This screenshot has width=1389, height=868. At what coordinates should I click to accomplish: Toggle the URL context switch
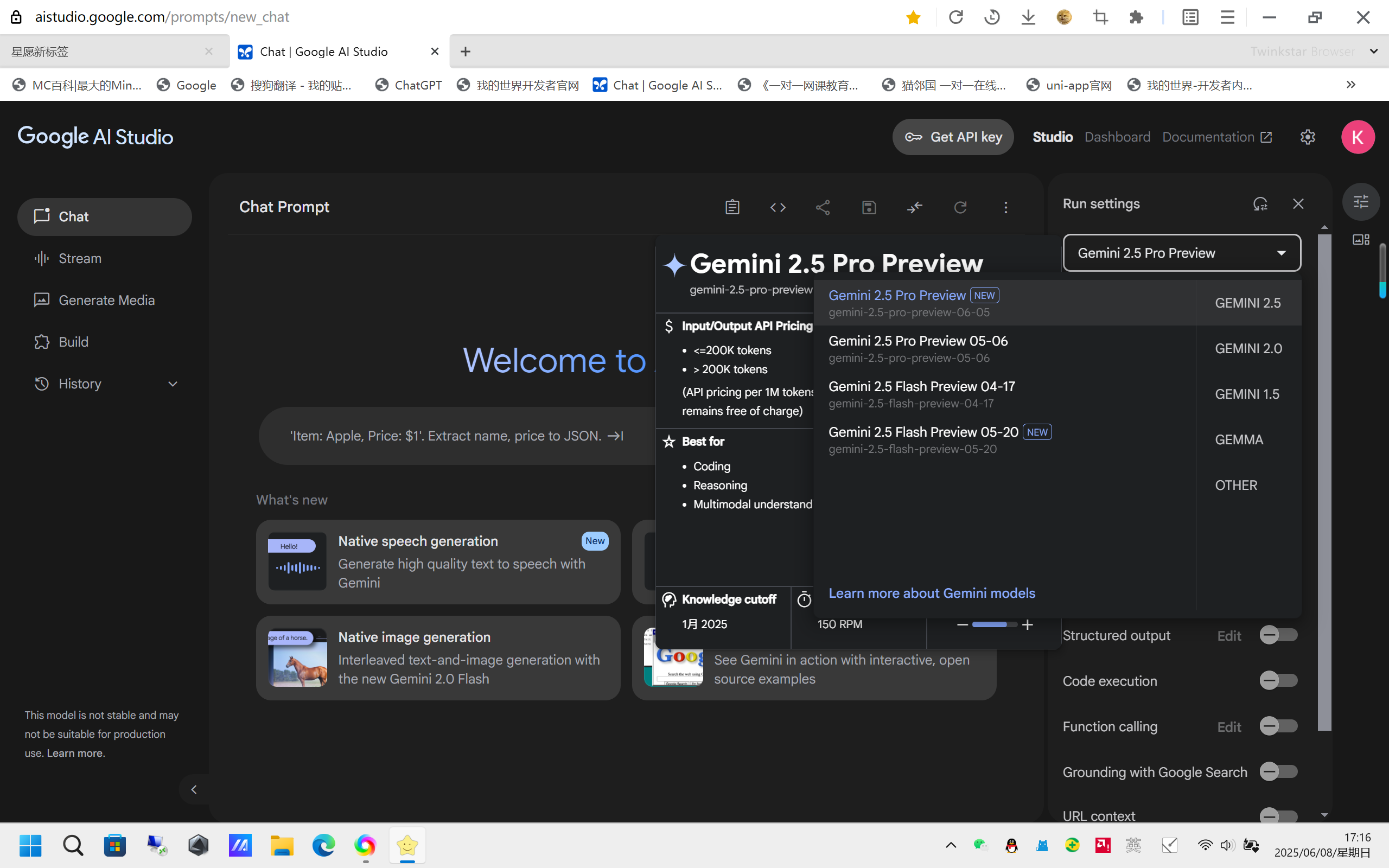[1278, 816]
